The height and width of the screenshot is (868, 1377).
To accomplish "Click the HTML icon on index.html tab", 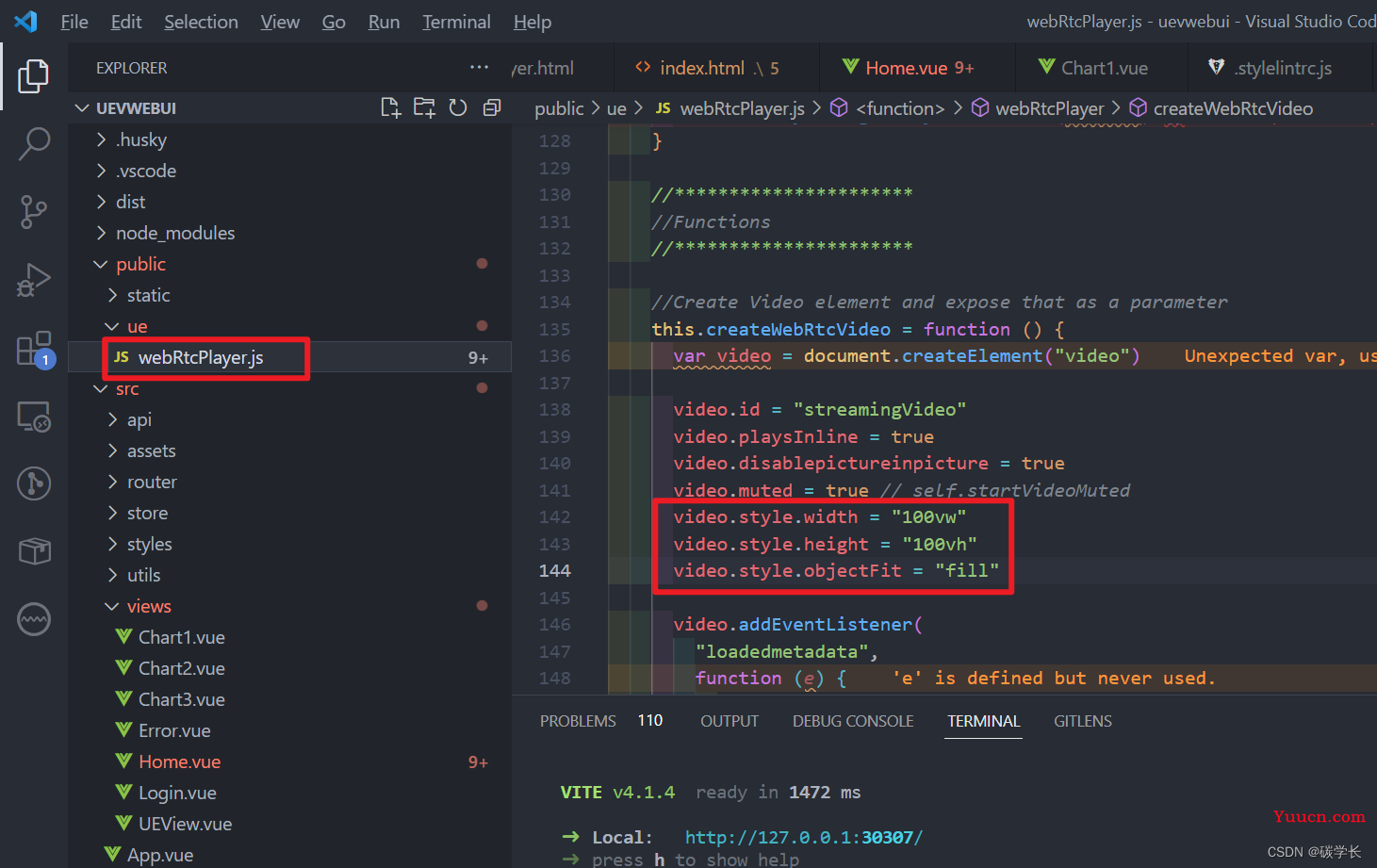I will [x=644, y=67].
